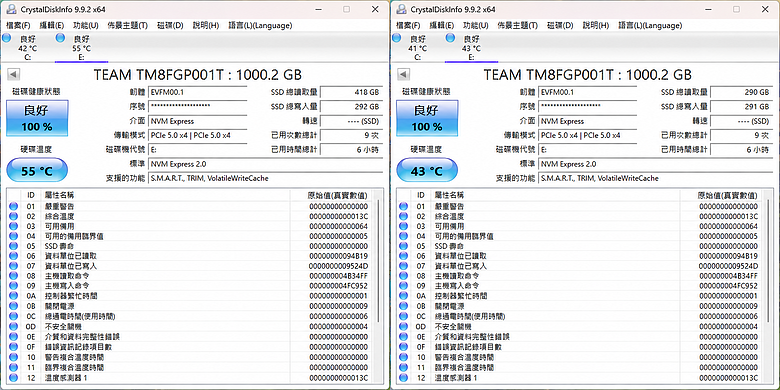This screenshot has width=780, height=390.
Task: Click the 418 GB total reads field
Action: pos(351,93)
